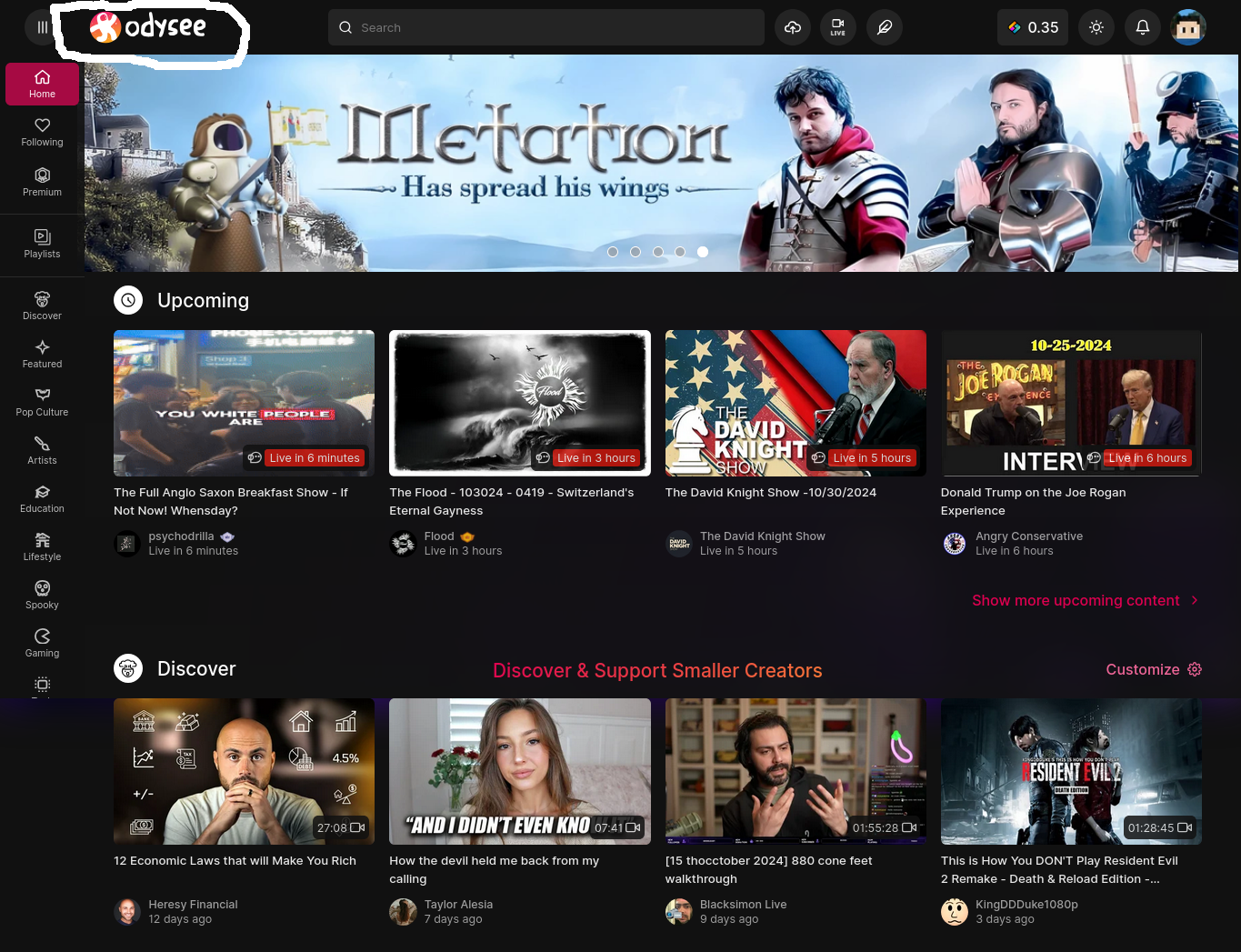1241x952 pixels.
Task: Click the KingDDDuke1080p channel avatar
Action: click(x=955, y=912)
